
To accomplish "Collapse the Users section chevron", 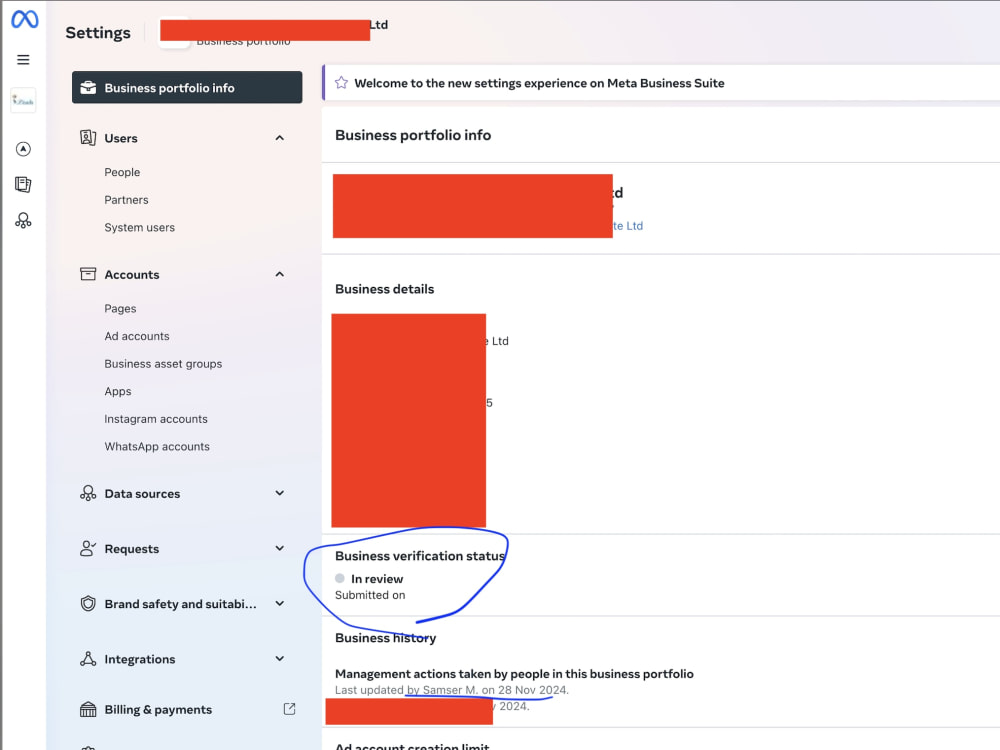I will click(x=279, y=138).
